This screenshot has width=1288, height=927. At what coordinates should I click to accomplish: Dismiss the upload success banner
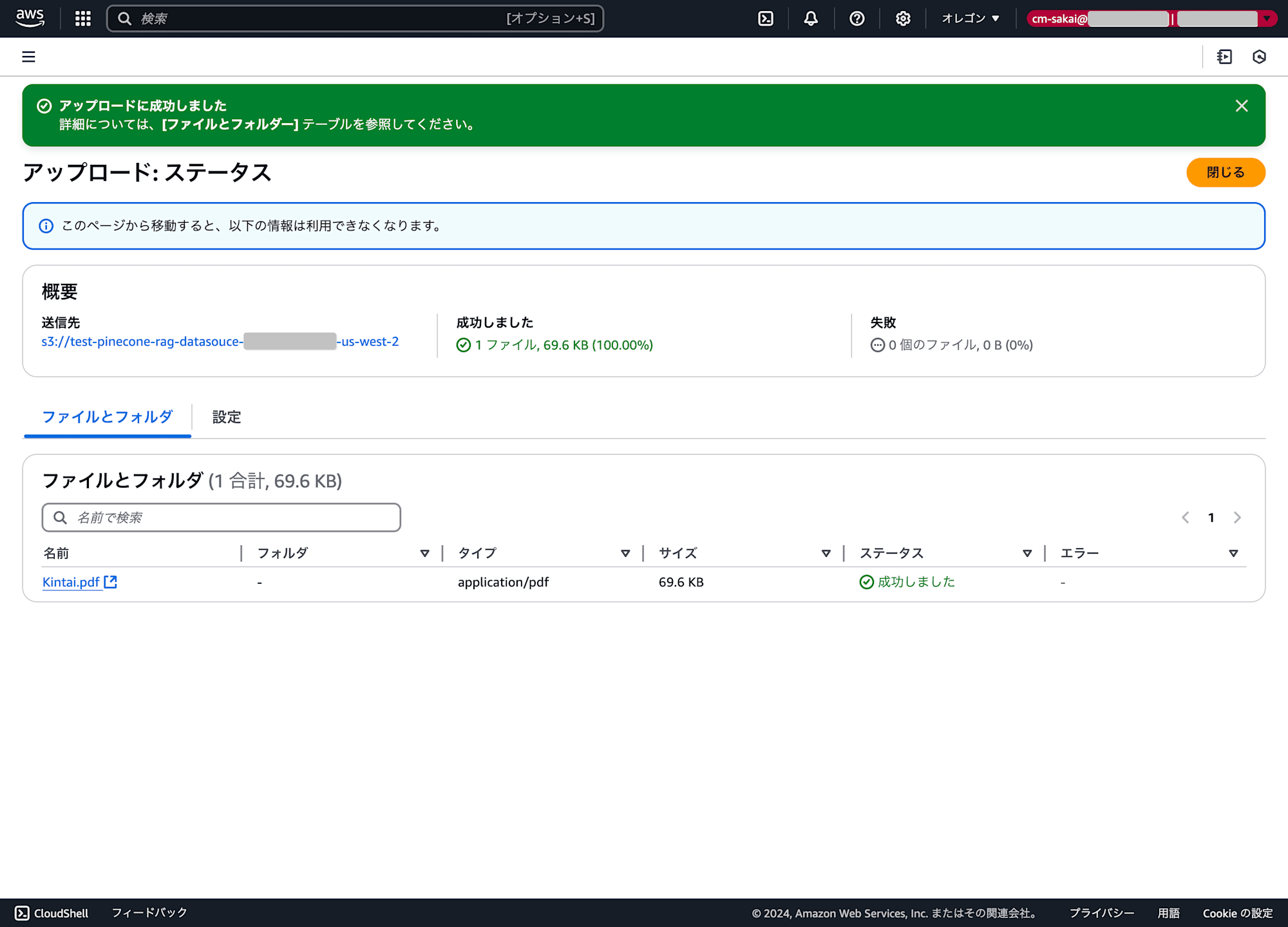coord(1242,106)
